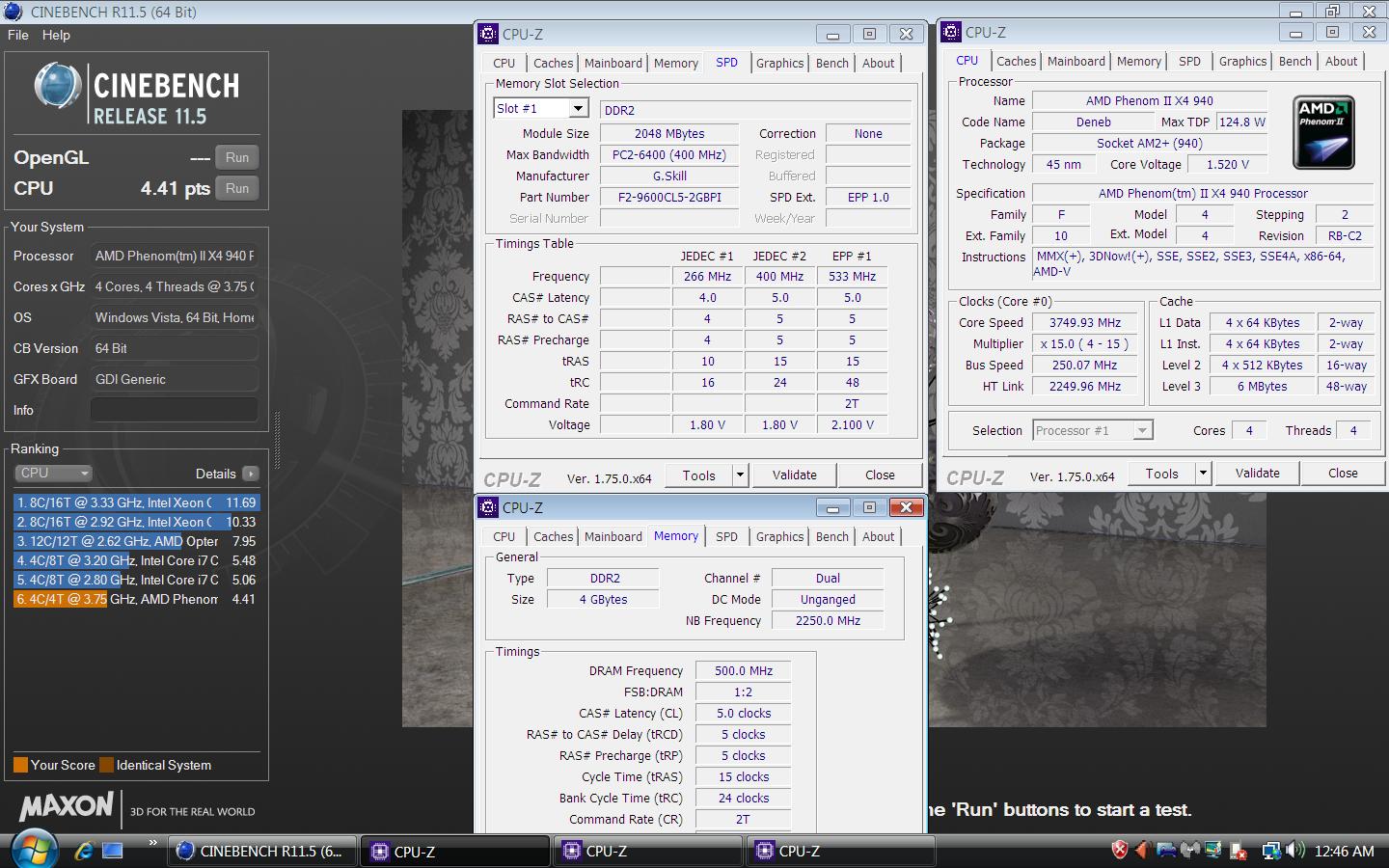This screenshot has height=868, width=1389.
Task: Activate the third CPU-Z taskbar button
Action: pyautogui.click(x=841, y=852)
